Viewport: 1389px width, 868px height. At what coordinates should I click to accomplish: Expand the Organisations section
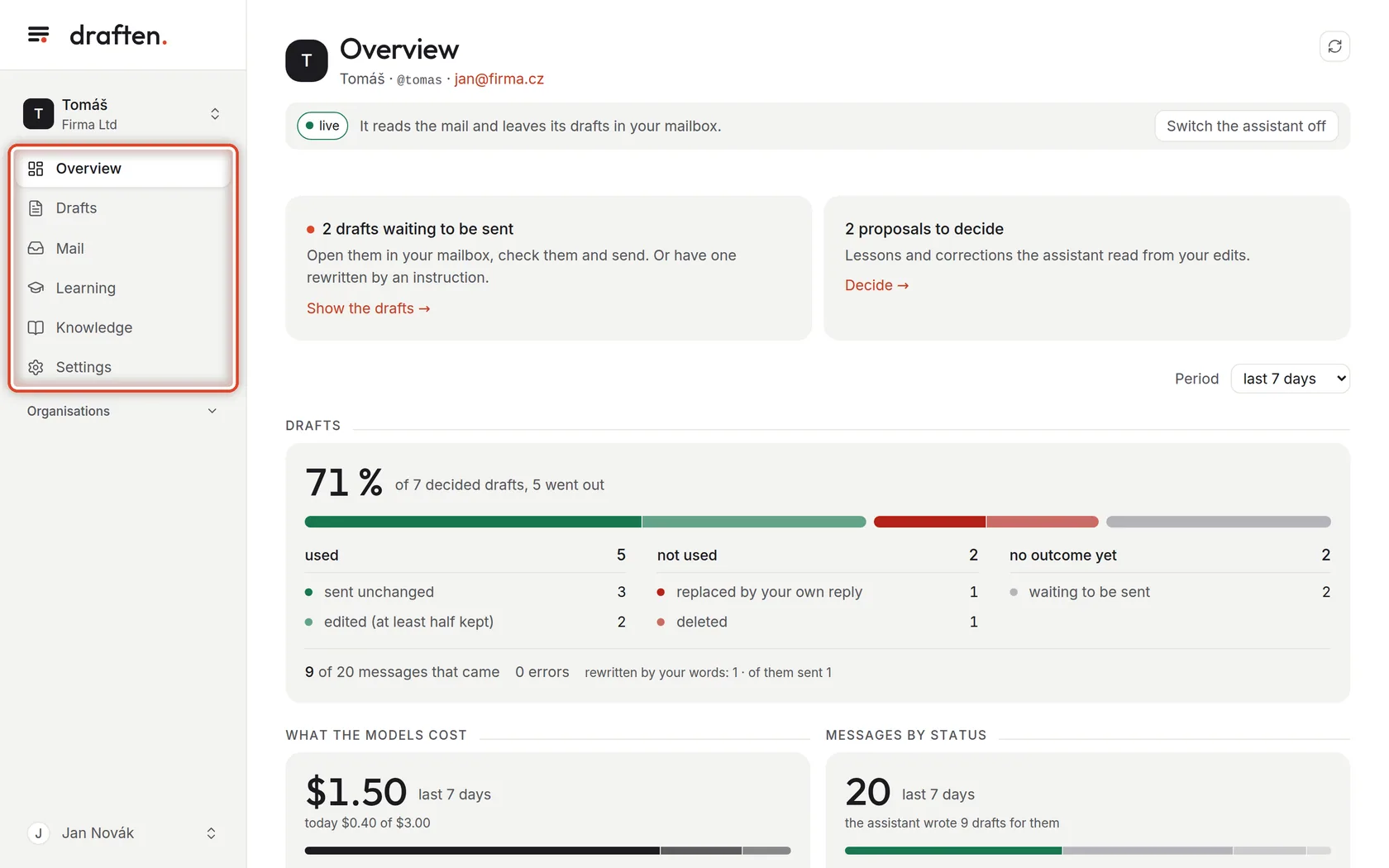(x=122, y=411)
